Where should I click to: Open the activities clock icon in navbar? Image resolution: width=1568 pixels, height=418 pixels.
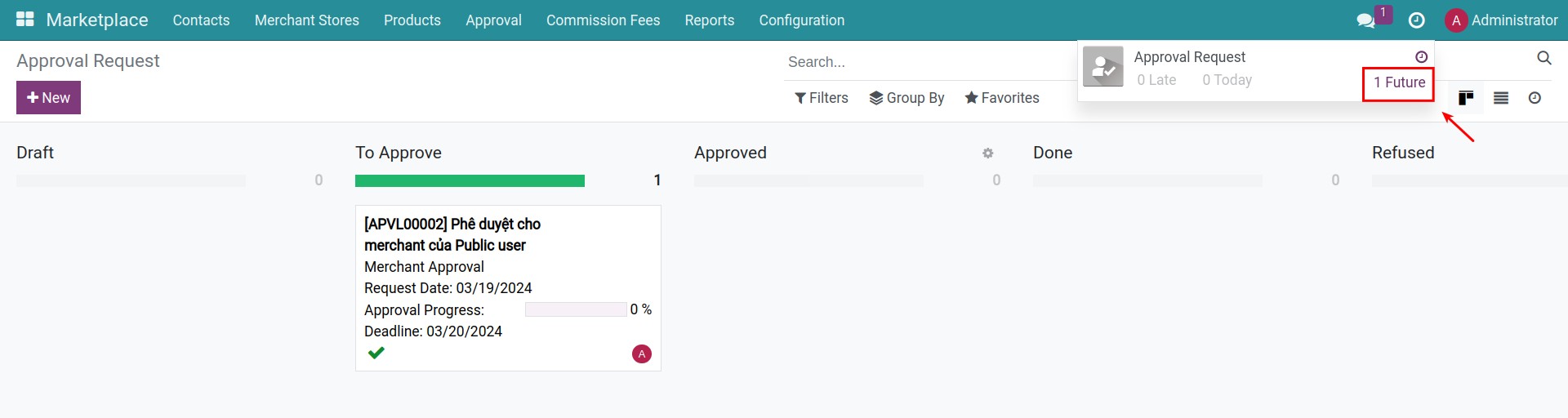[x=1417, y=20]
